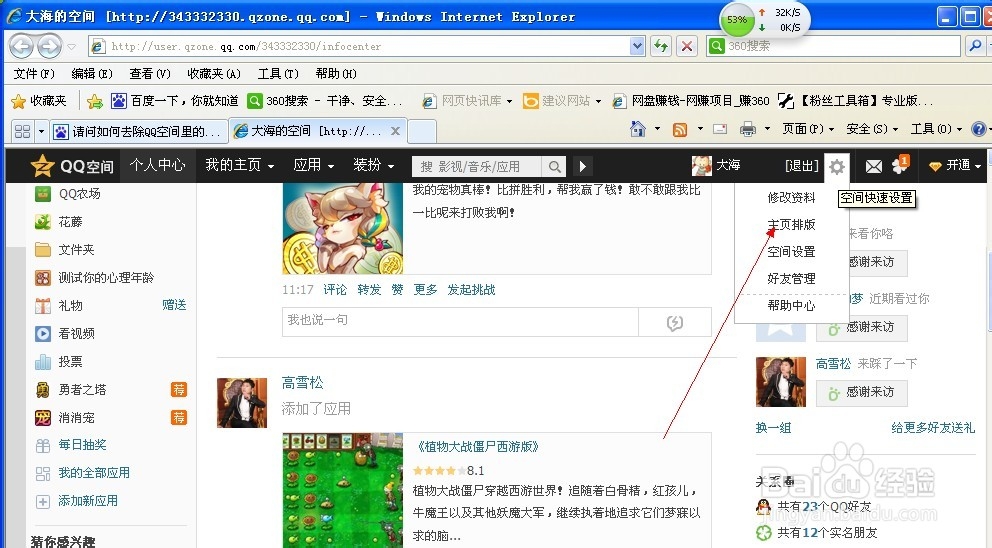This screenshot has width=992, height=548.
Task: Open the browser help question mark icon
Action: (978, 129)
